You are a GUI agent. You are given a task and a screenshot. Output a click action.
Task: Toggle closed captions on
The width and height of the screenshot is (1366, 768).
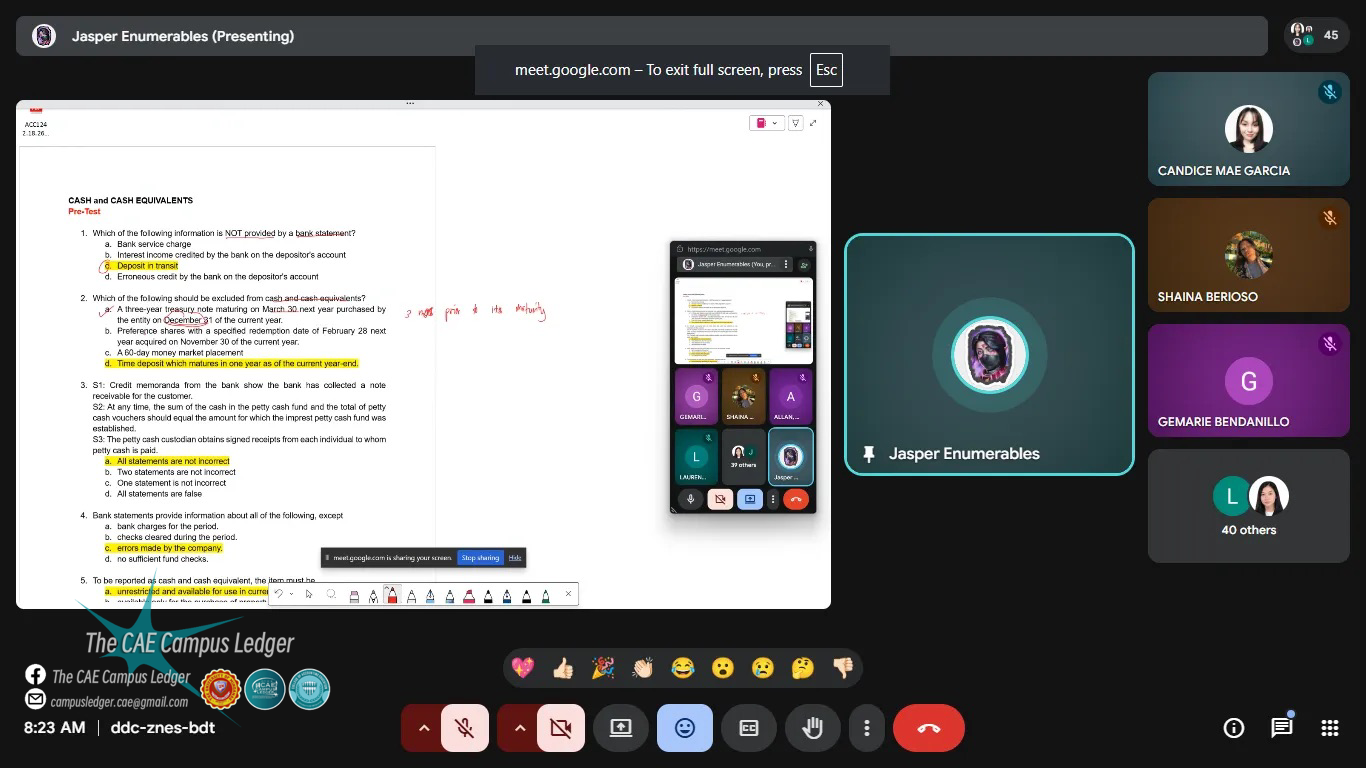[748, 728]
